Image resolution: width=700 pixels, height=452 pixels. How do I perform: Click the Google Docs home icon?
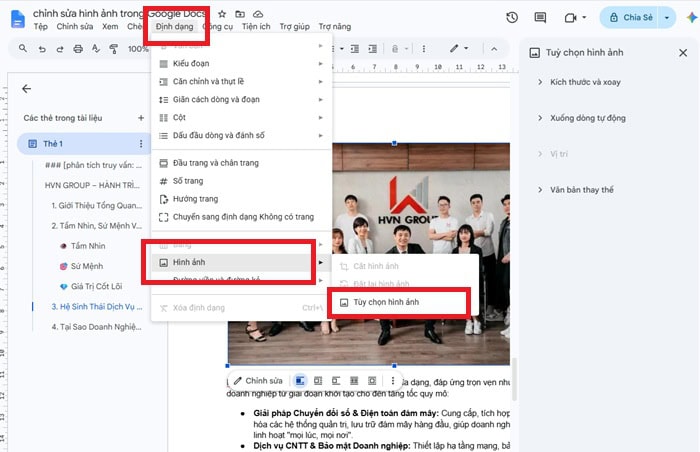pos(18,19)
